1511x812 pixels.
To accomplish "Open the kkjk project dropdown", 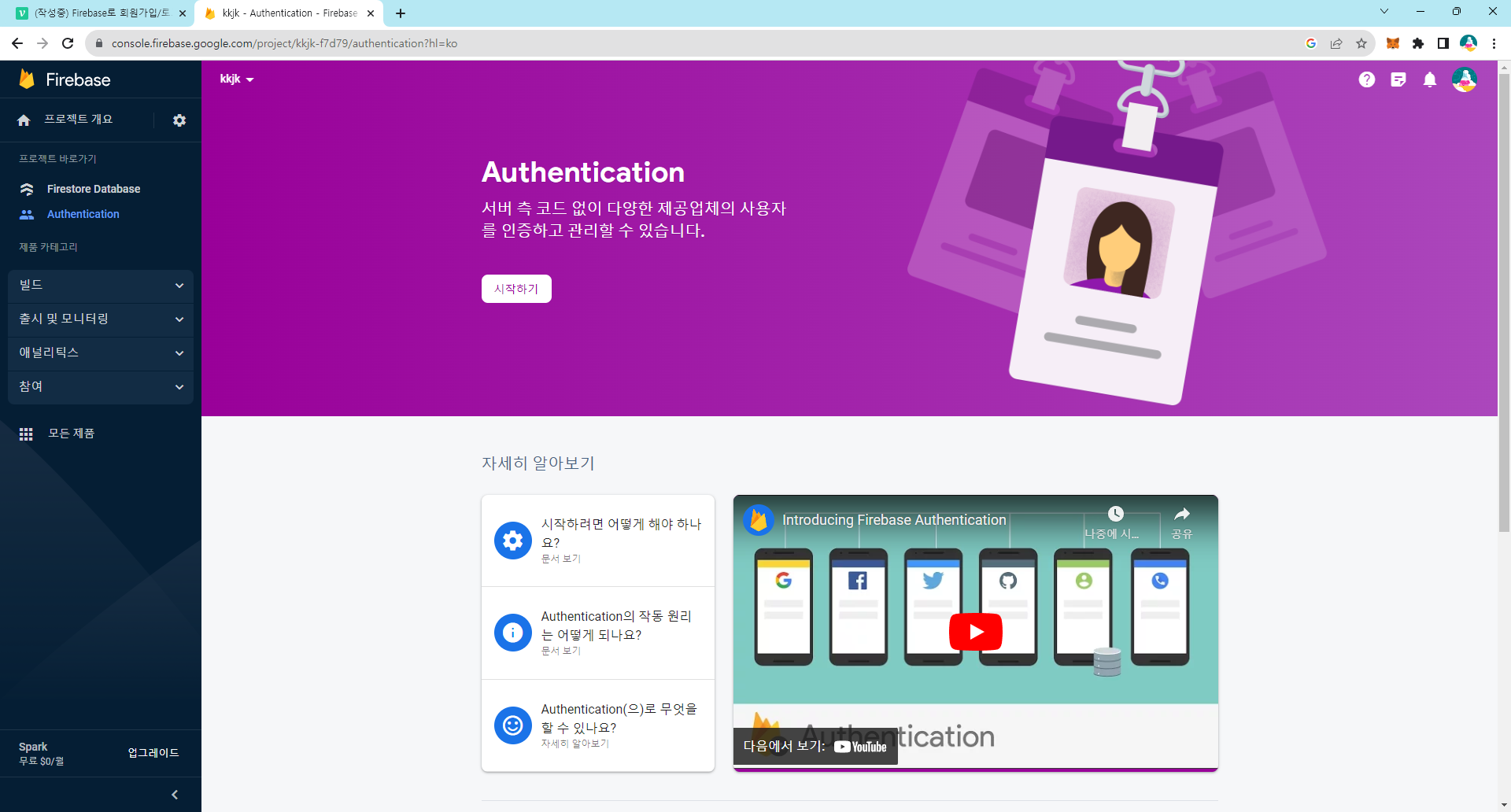I will pyautogui.click(x=237, y=79).
